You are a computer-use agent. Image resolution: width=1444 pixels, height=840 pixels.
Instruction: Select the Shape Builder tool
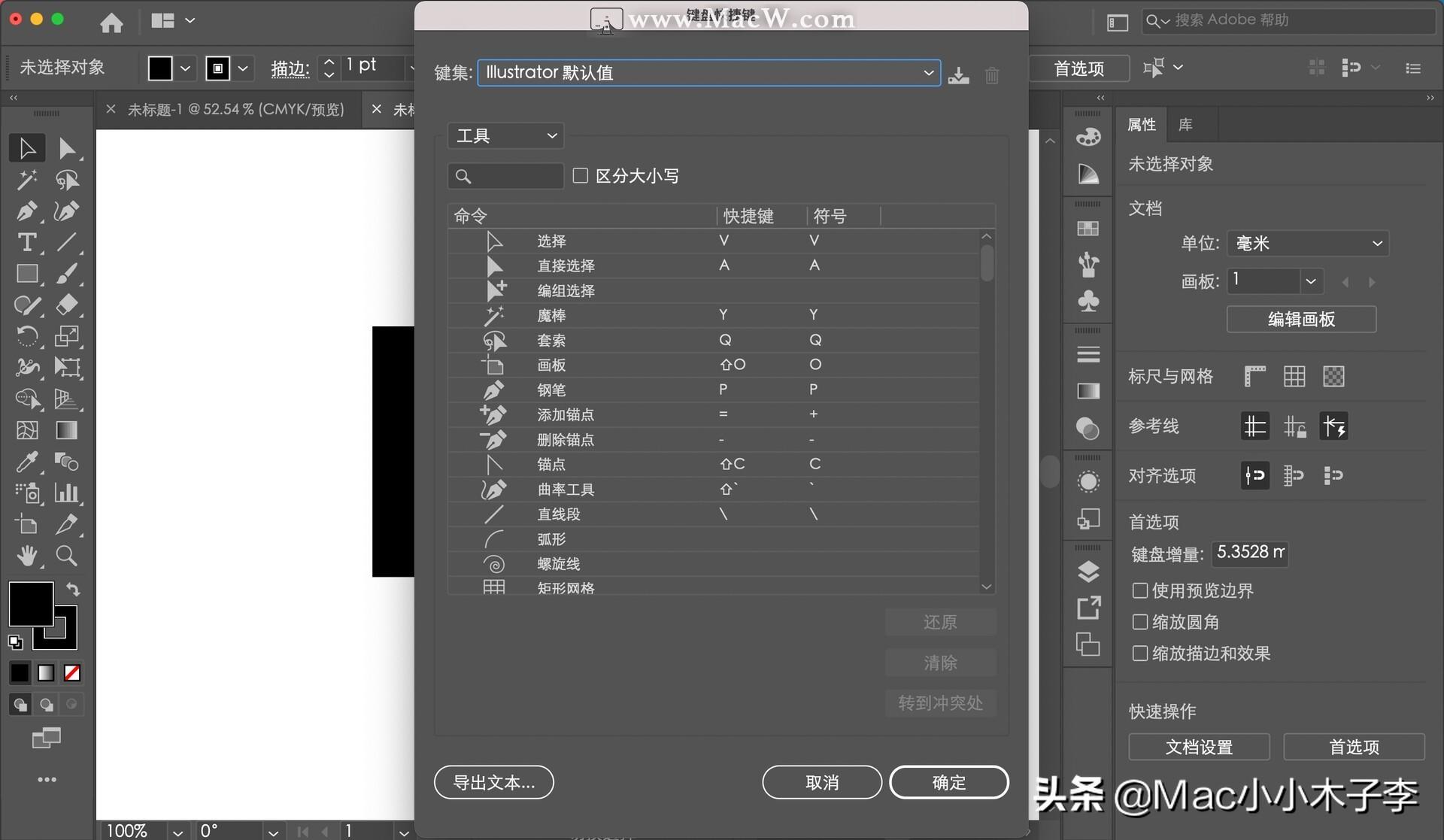pyautogui.click(x=27, y=399)
